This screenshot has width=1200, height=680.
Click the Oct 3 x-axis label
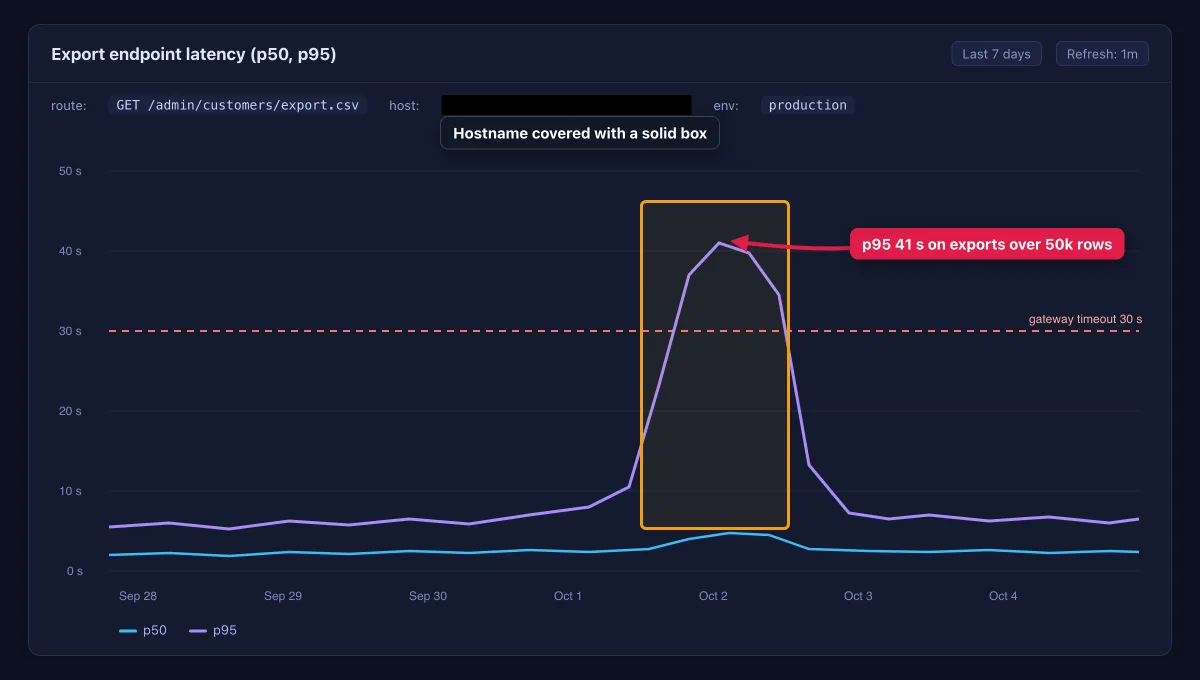click(858, 596)
